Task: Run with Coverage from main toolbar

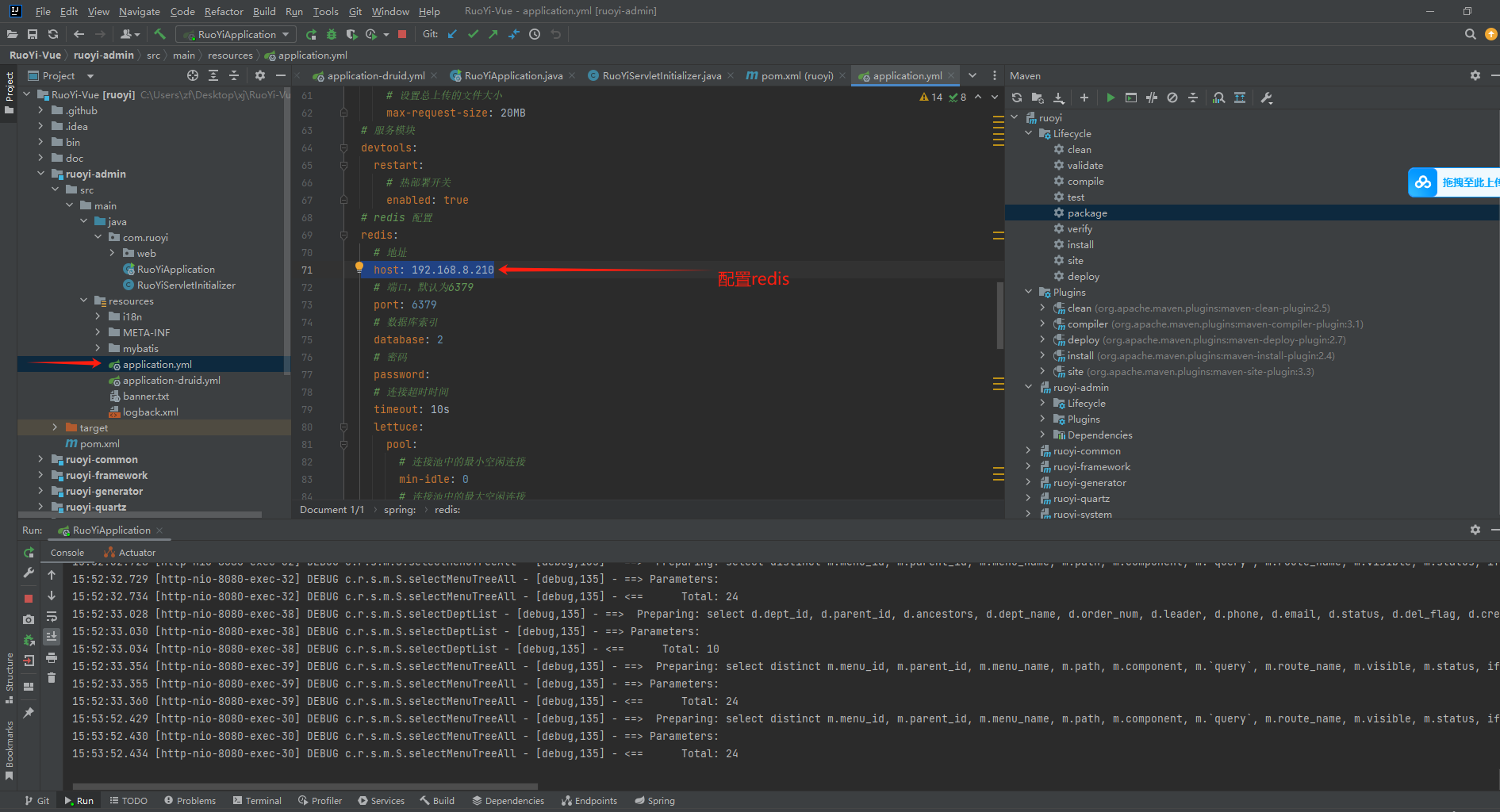Action: pos(351,34)
